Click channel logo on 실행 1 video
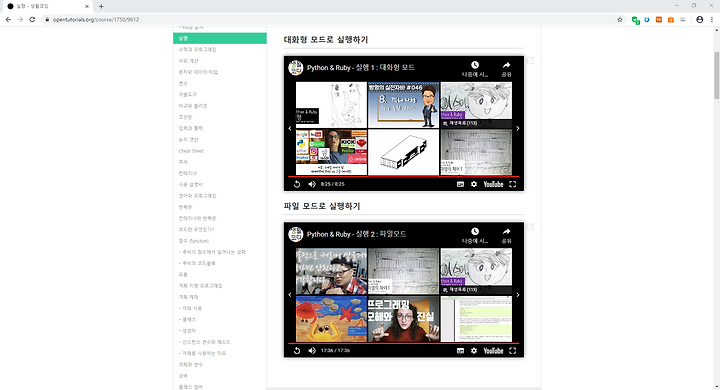Viewport: 720px width, 390px height. 296,68
